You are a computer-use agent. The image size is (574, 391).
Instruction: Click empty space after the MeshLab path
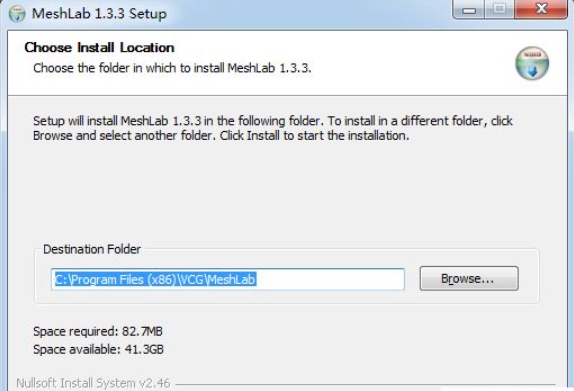point(329,279)
